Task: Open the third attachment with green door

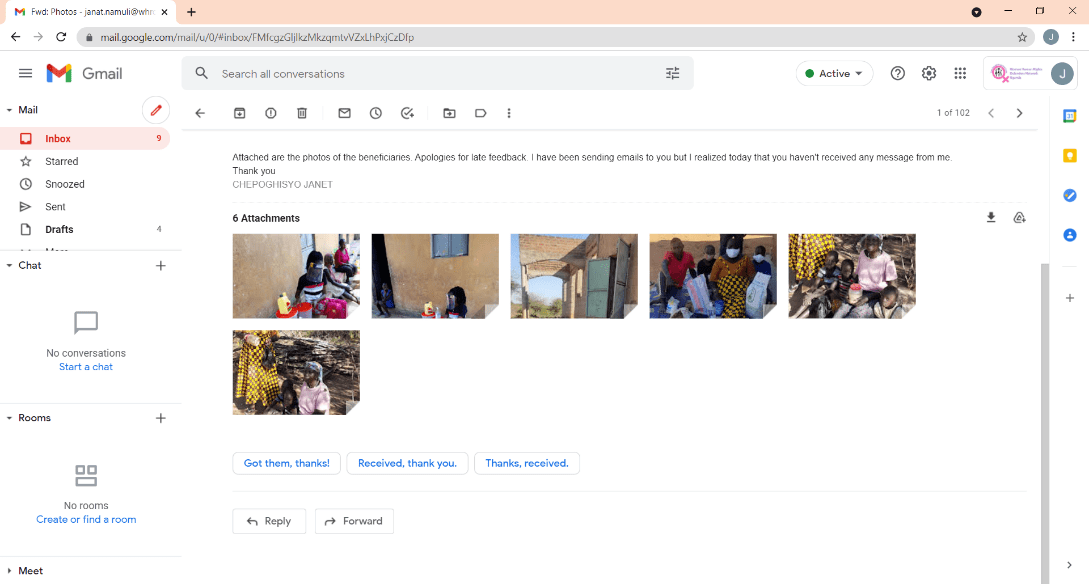Action: [574, 276]
